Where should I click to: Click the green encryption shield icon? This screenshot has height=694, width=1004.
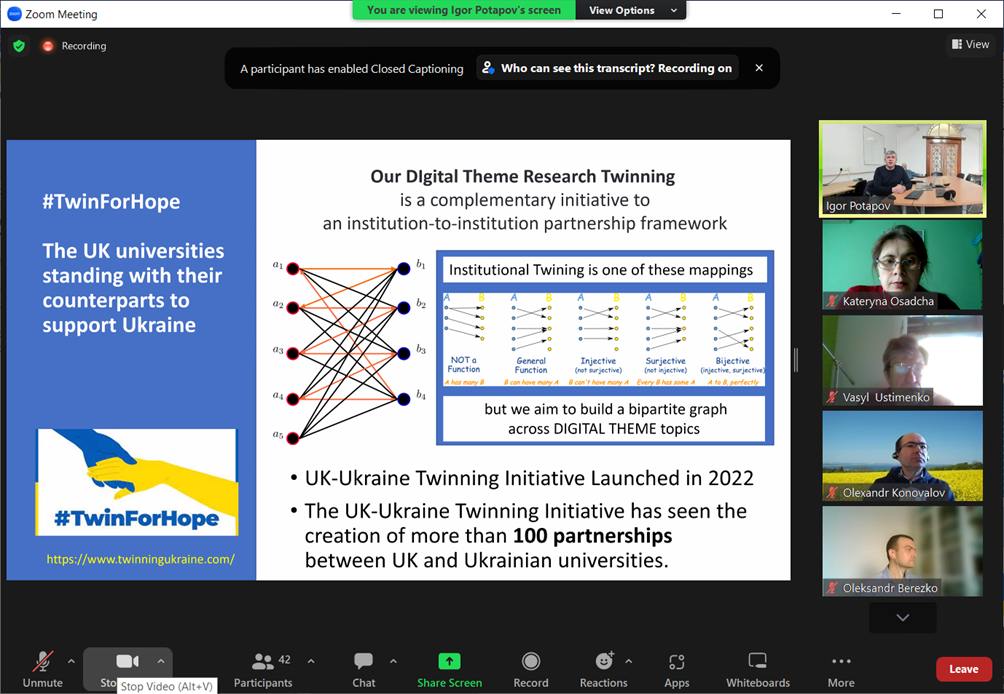(x=19, y=46)
